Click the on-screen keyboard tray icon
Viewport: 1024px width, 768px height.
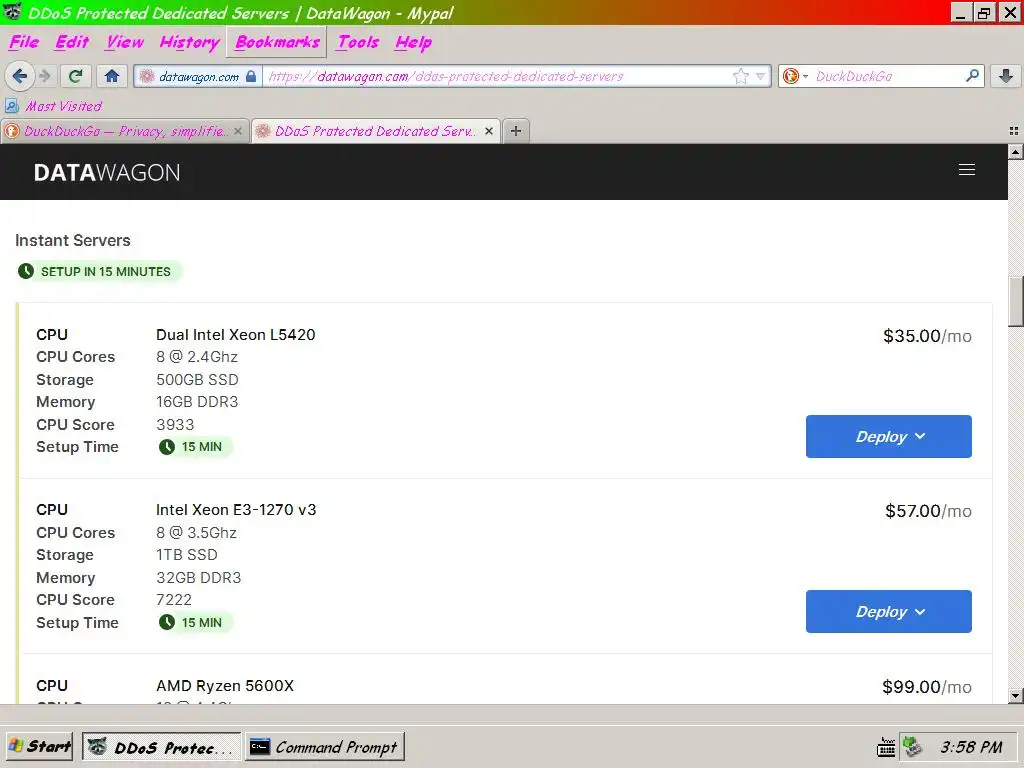click(886, 746)
